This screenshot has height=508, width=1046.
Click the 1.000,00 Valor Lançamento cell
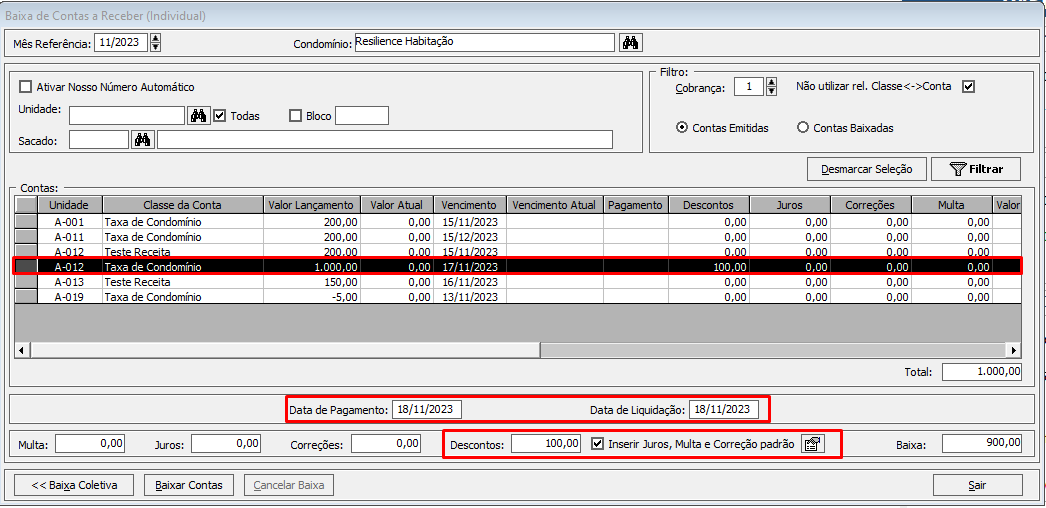312,267
